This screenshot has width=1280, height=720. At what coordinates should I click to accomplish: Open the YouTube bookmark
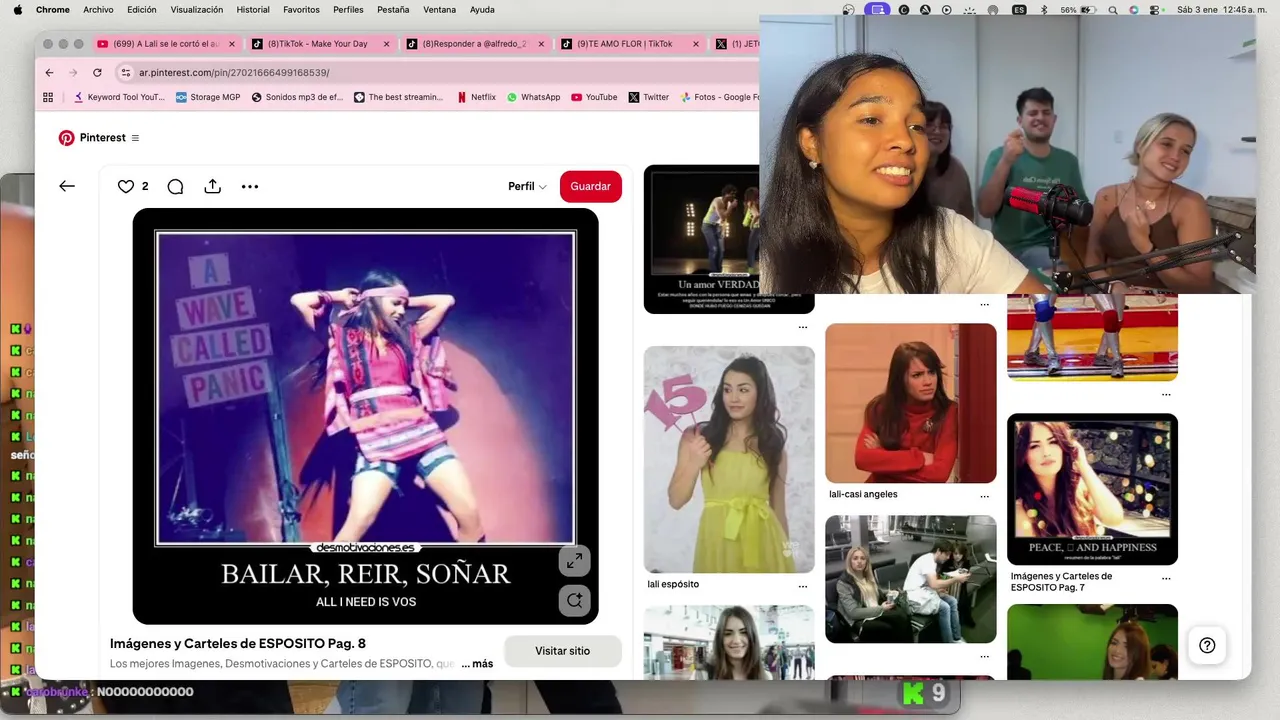[x=594, y=97]
